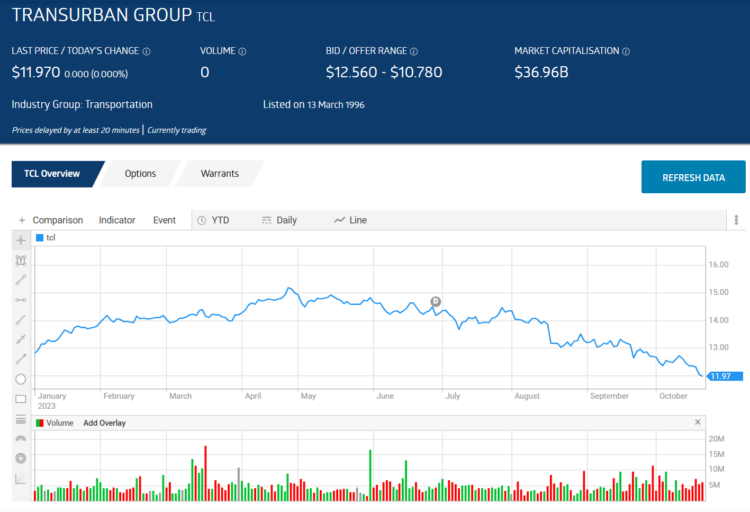750x512 pixels.
Task: Click the $36.96B market cap value
Action: [541, 72]
